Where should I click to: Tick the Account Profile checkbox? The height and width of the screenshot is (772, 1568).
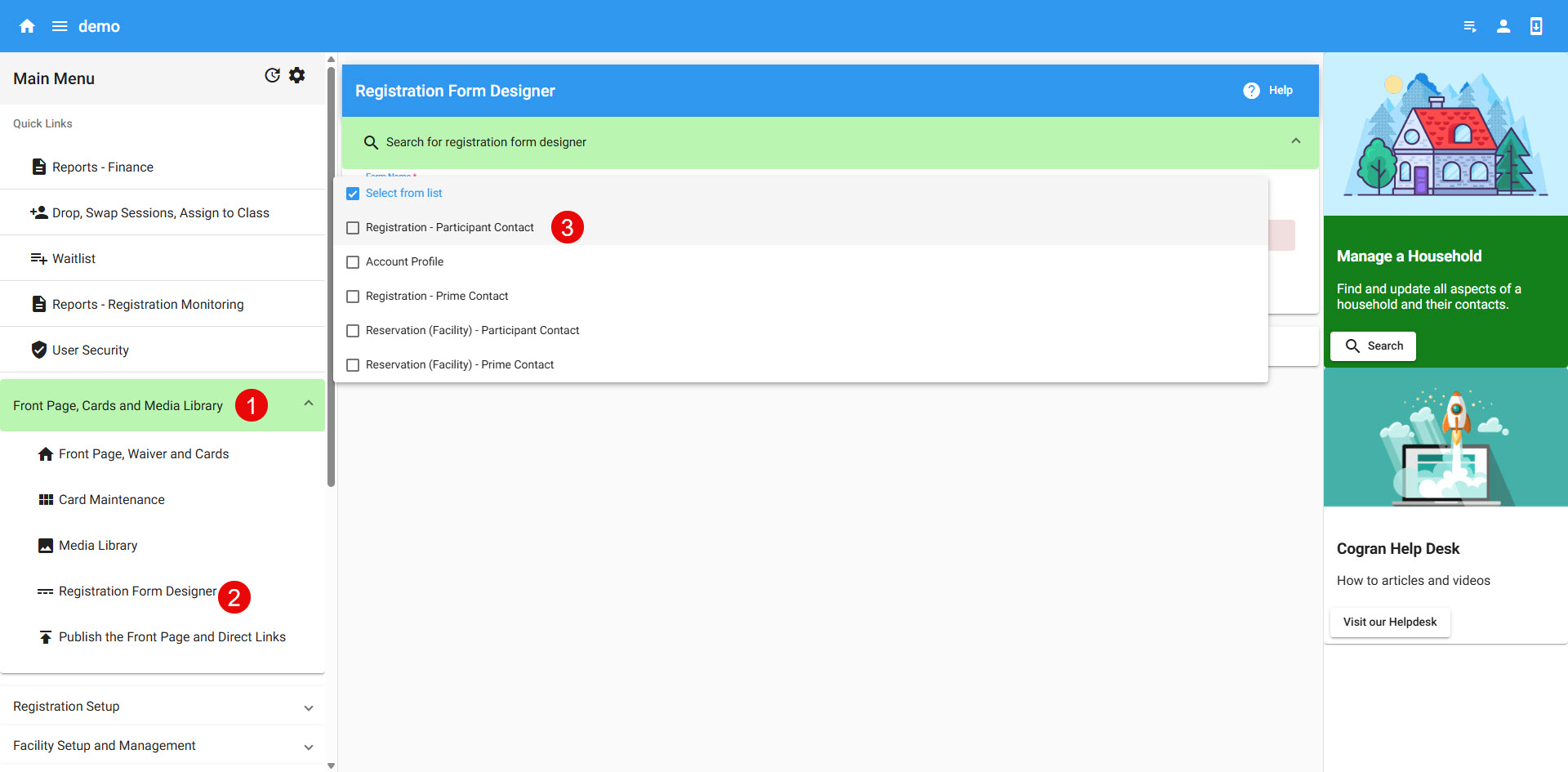pyautogui.click(x=353, y=262)
